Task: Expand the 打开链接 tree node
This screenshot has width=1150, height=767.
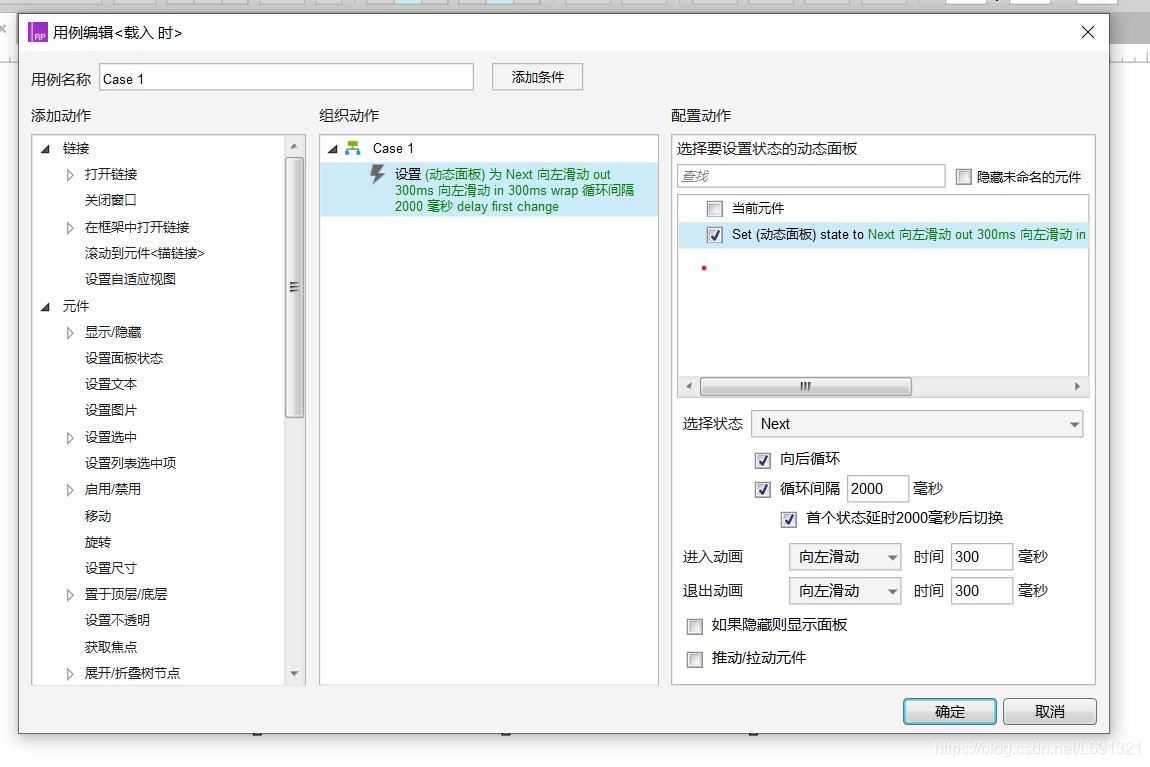Action: tap(70, 175)
